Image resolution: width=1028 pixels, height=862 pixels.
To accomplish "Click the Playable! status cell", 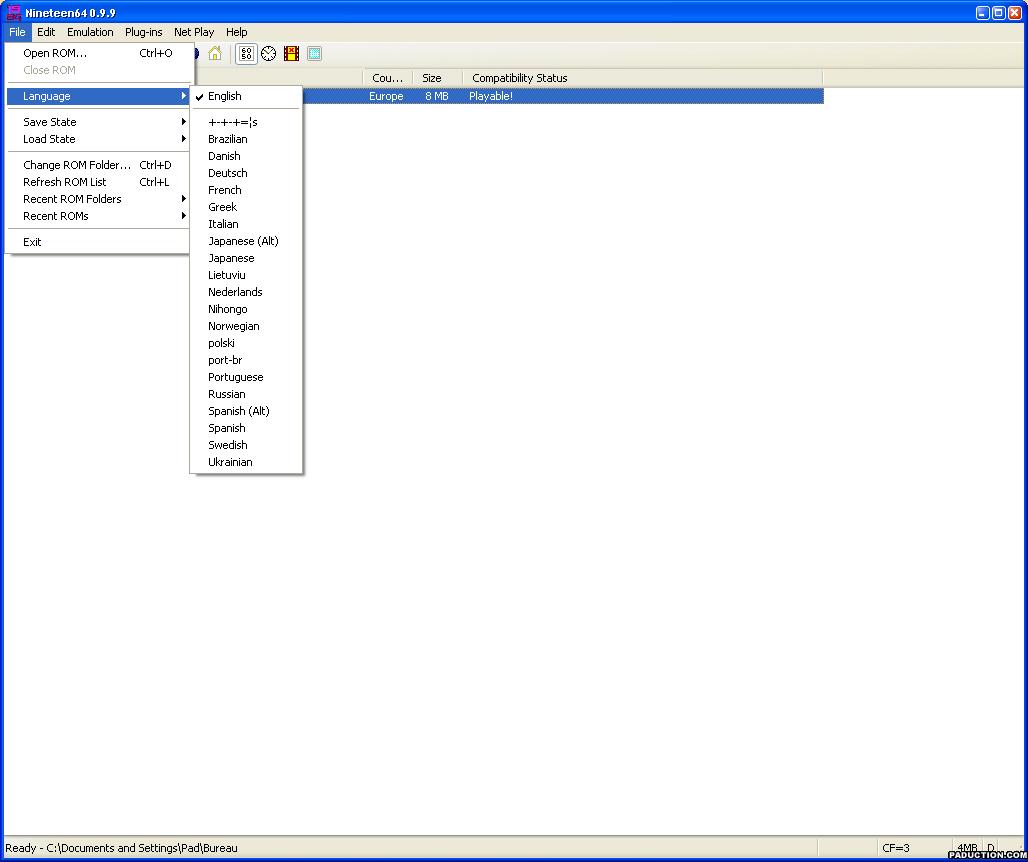I will click(491, 96).
